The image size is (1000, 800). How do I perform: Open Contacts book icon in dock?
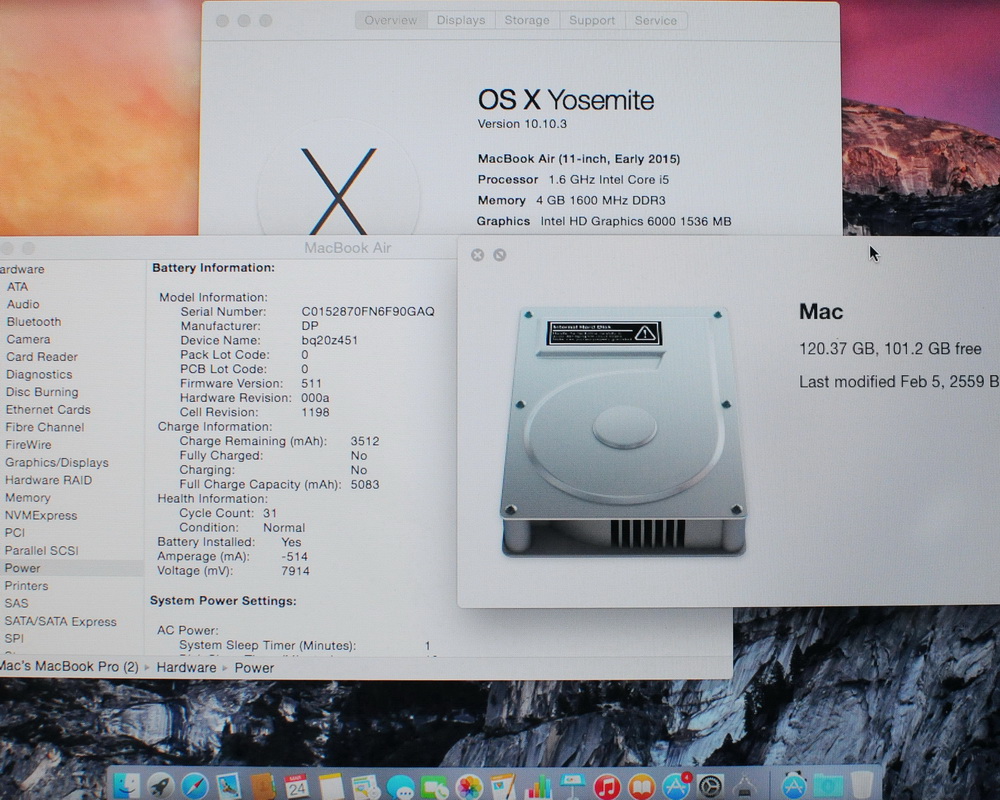(x=263, y=786)
